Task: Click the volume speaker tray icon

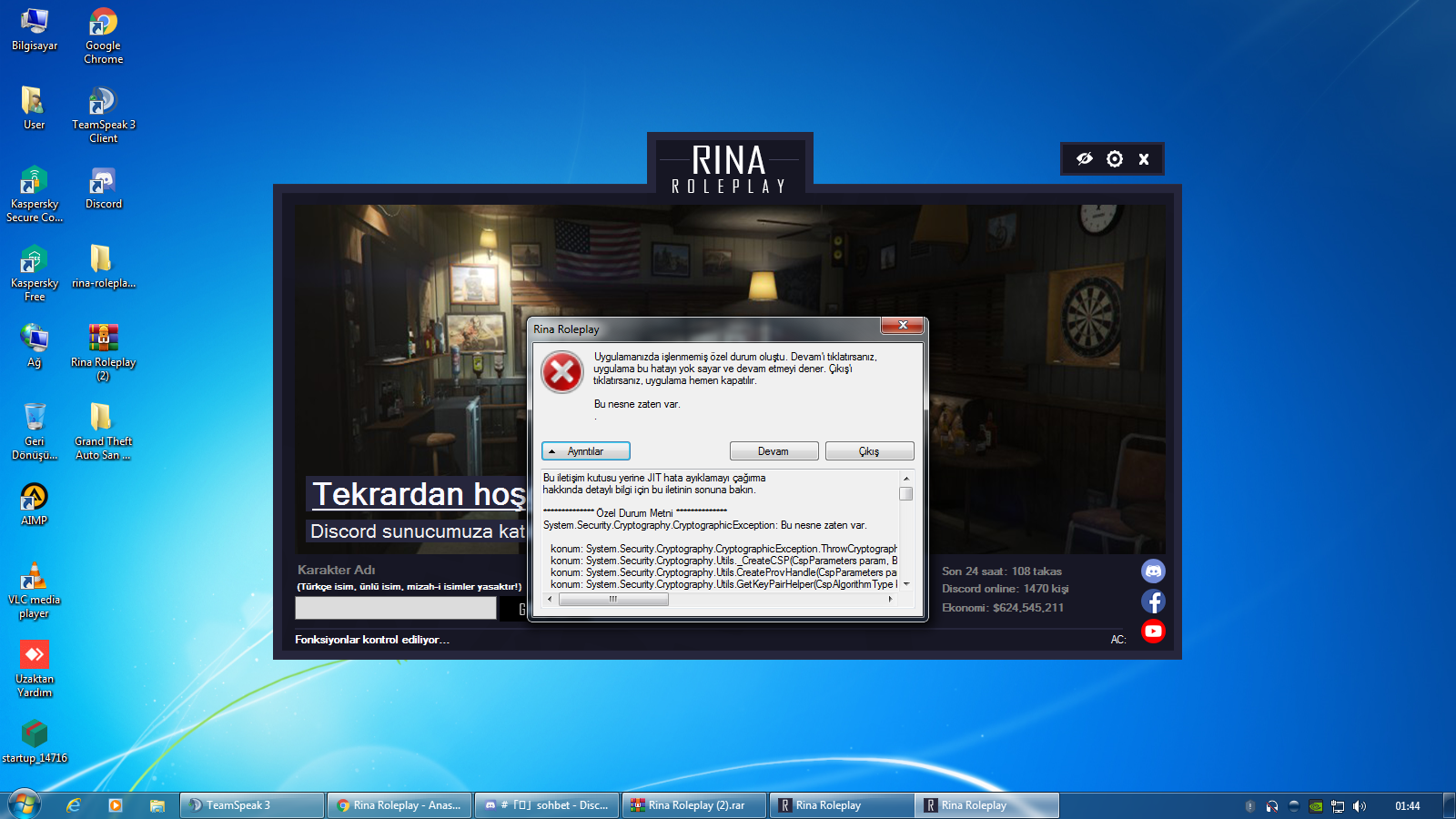Action: [x=1360, y=806]
